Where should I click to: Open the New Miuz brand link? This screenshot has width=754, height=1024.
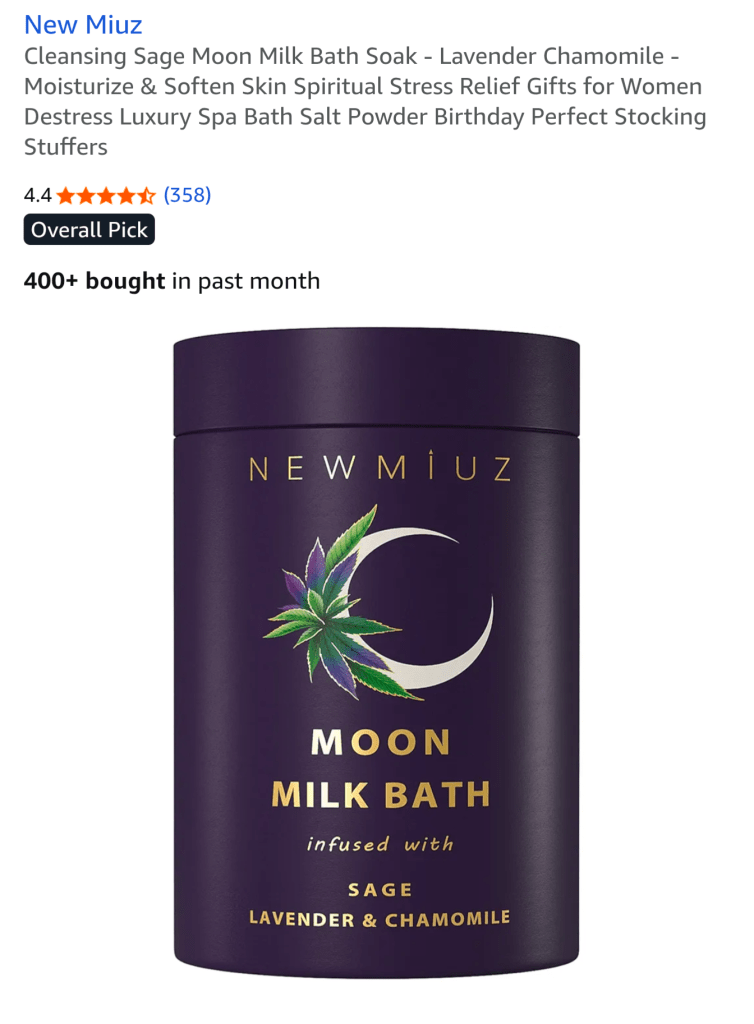[83, 25]
